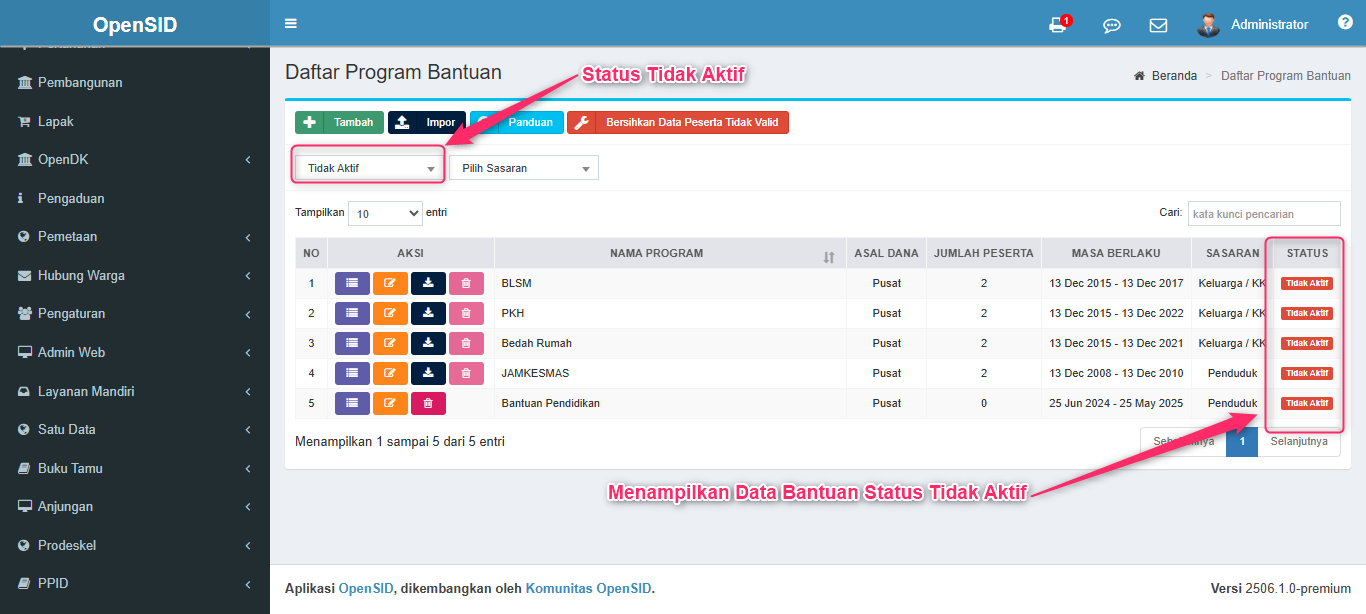Image resolution: width=1366 pixels, height=614 pixels.
Task: Open the print queue notification icon
Action: click(x=1058, y=25)
